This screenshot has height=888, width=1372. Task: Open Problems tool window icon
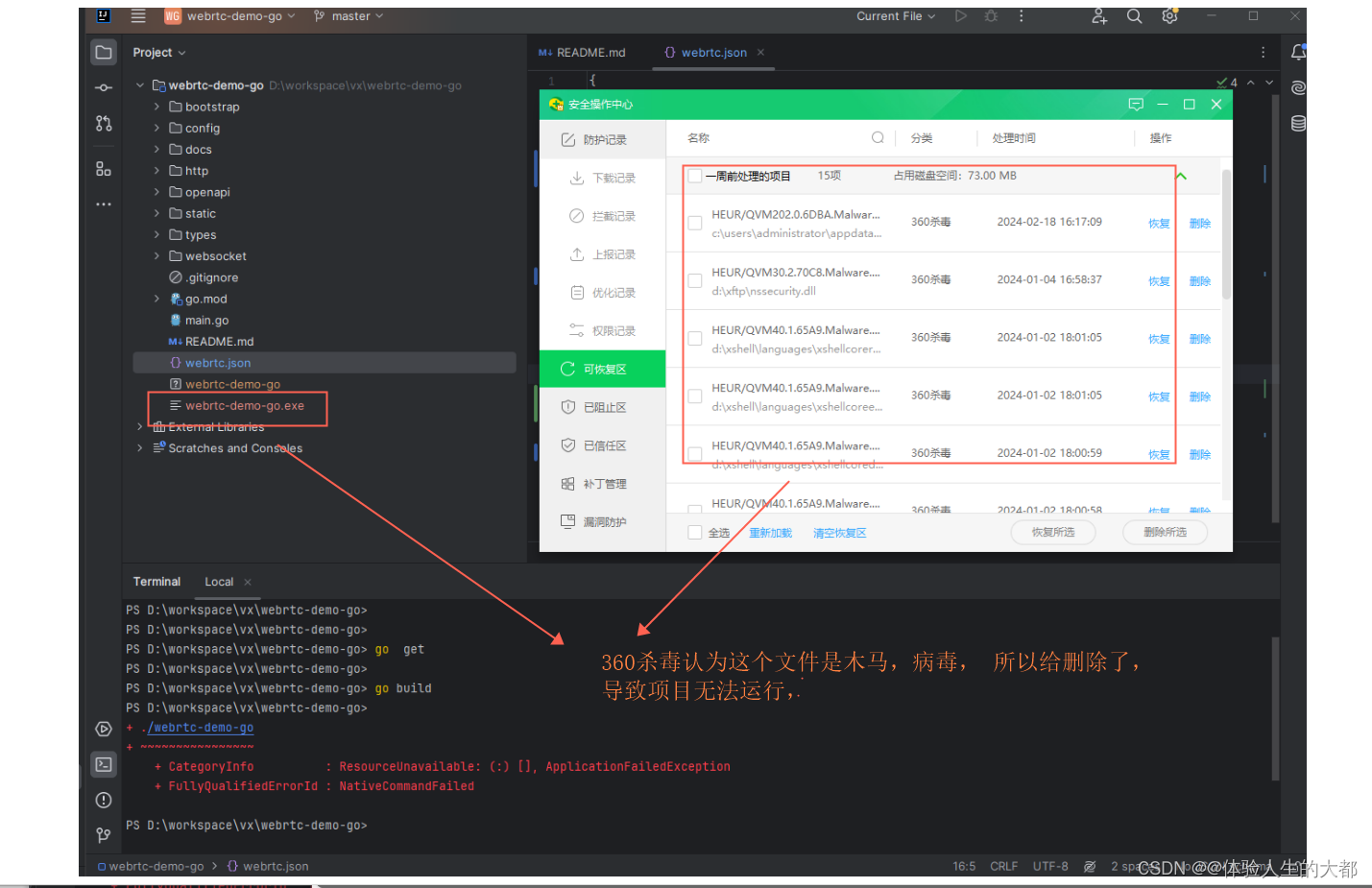coord(104,800)
